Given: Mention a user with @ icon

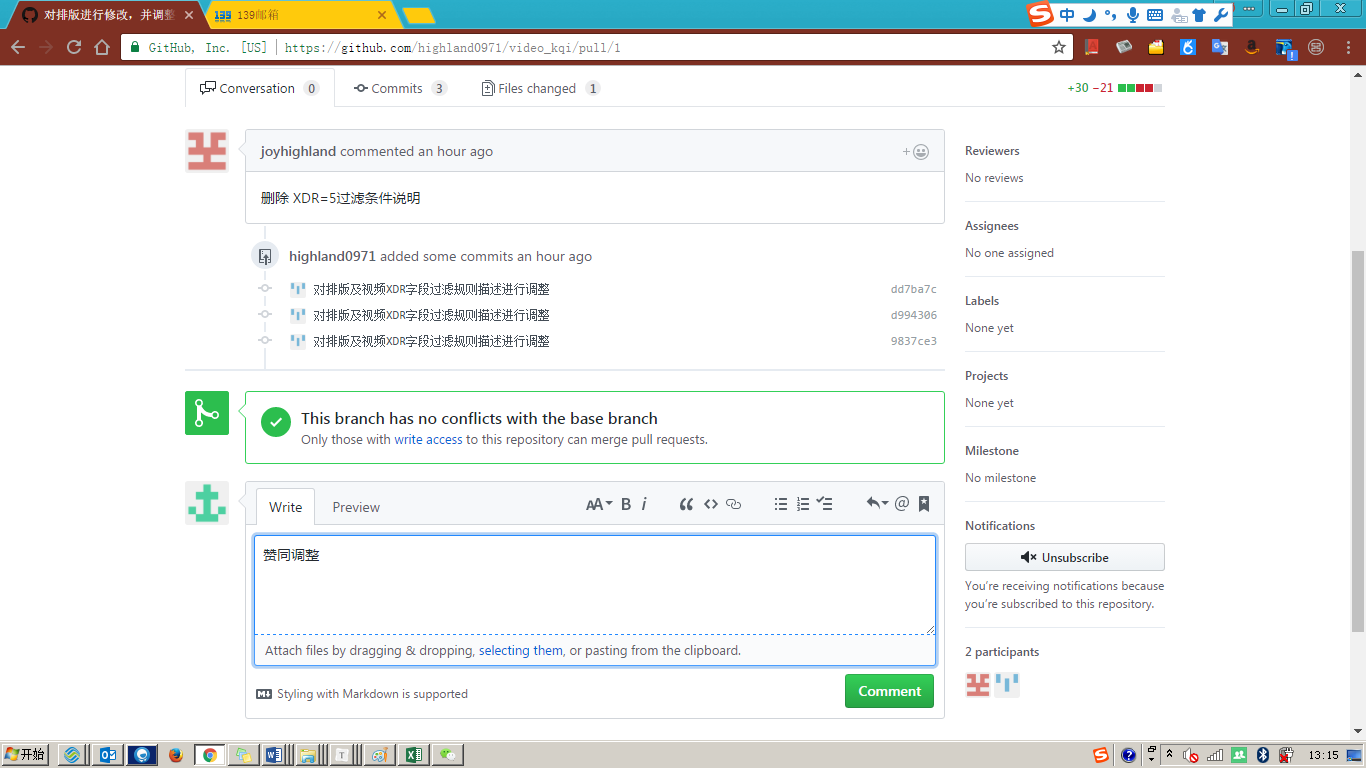Looking at the screenshot, I should pos(902,504).
